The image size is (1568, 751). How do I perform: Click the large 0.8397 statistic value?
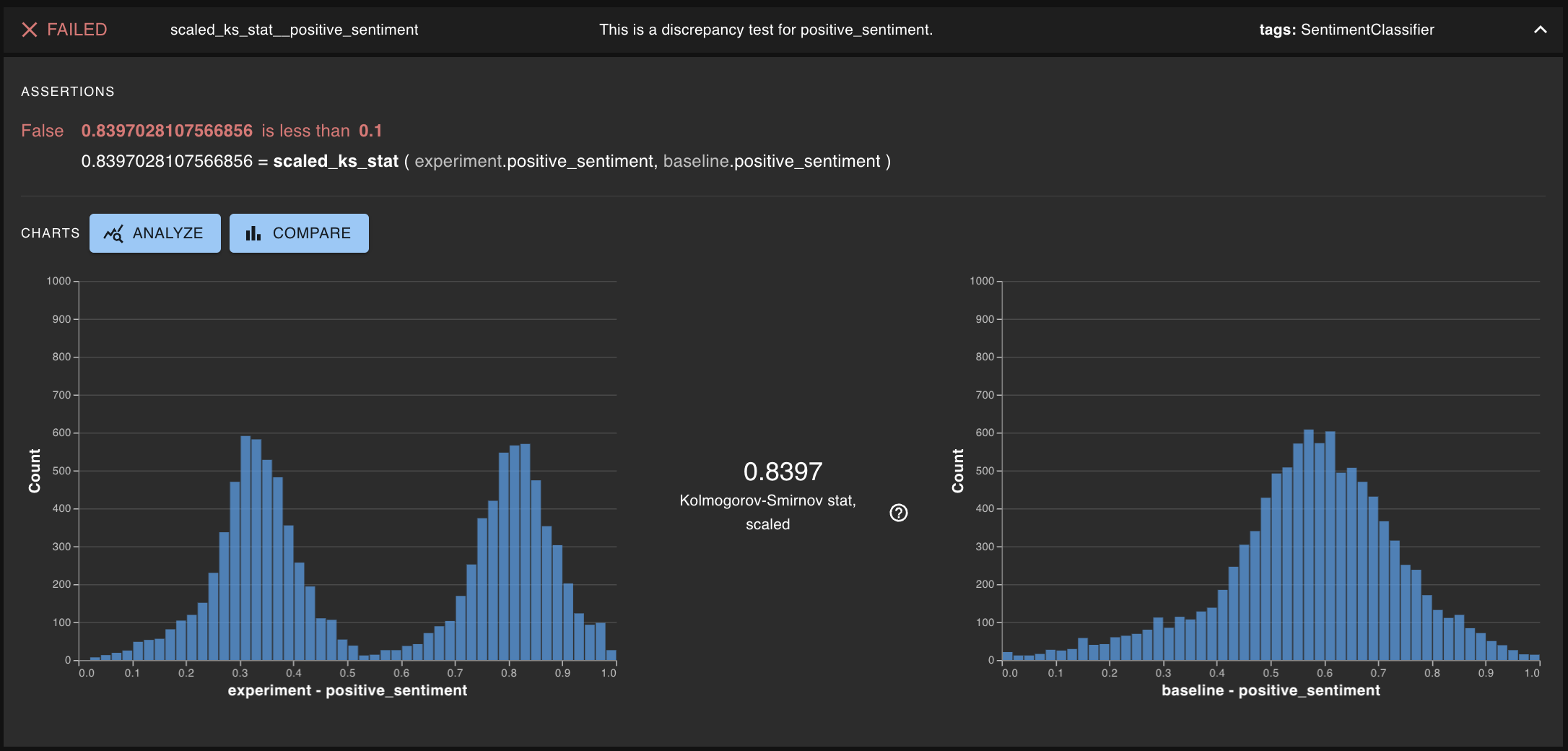click(x=783, y=472)
